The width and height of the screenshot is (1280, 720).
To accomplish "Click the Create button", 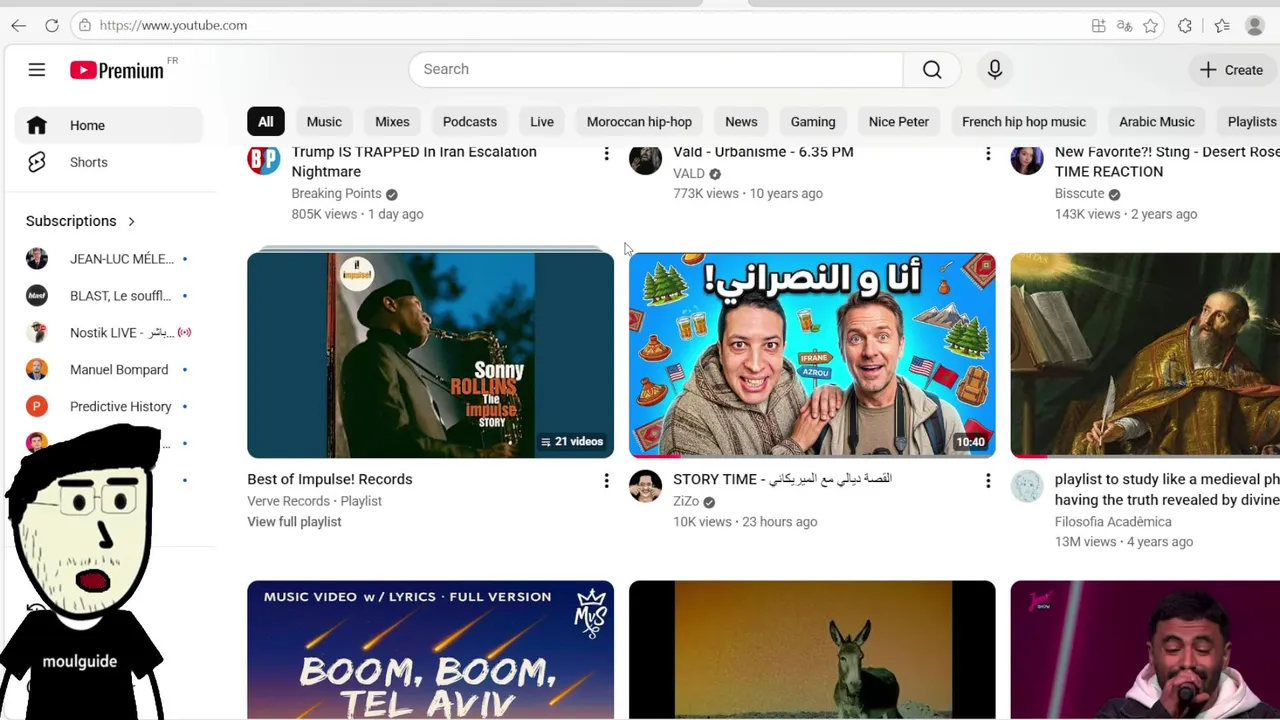I will point(1232,70).
